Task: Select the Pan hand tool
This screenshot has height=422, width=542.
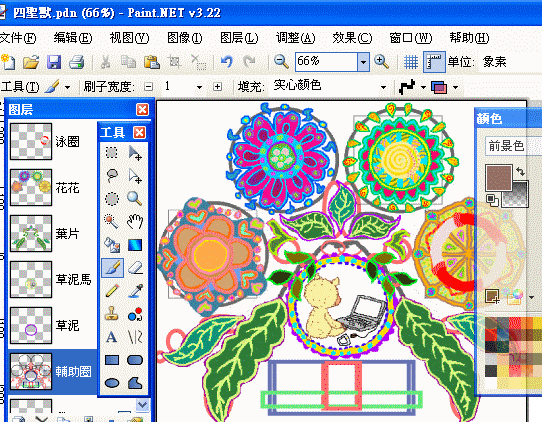Action: click(135, 222)
